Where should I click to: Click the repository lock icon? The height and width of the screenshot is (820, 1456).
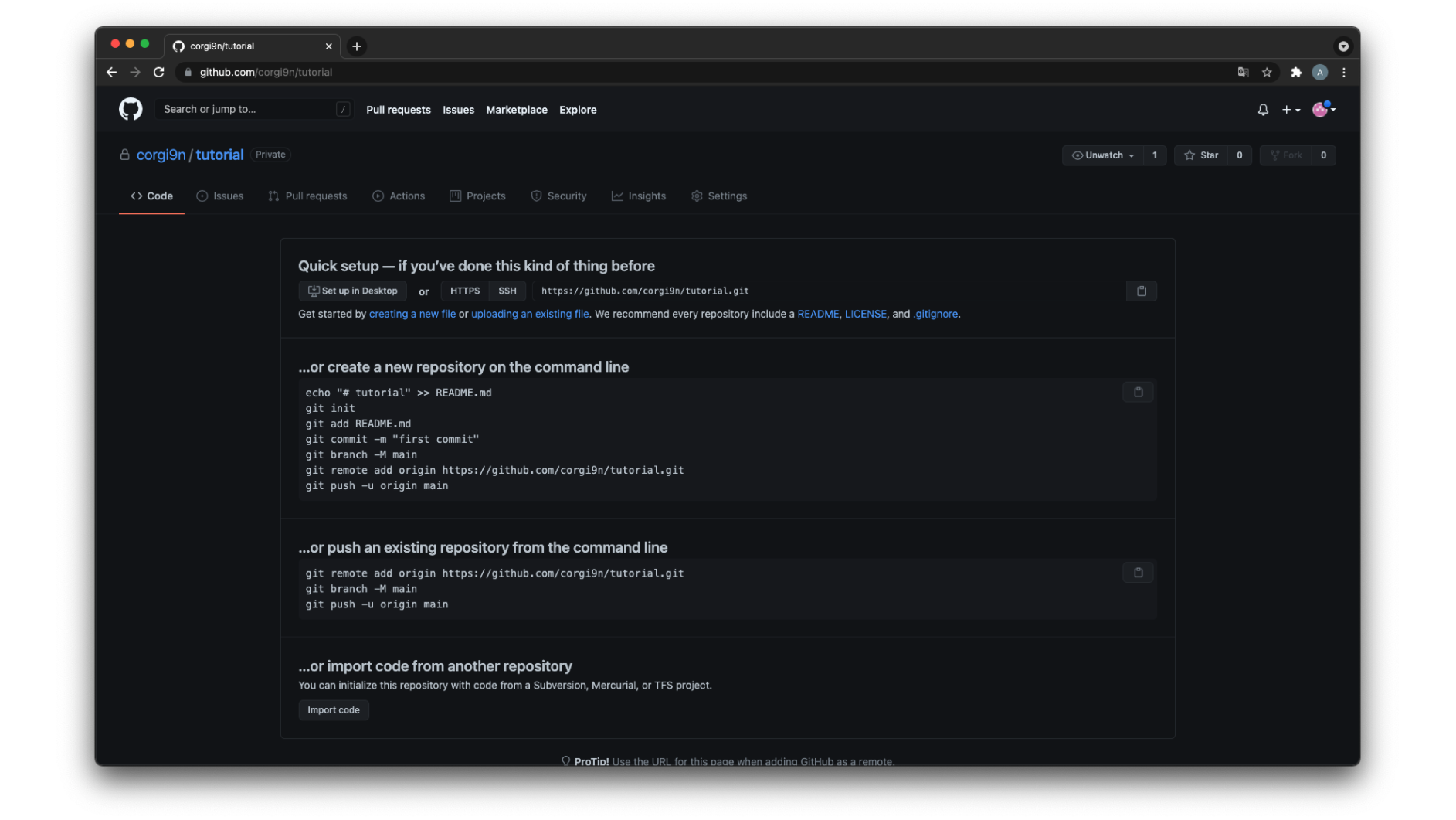click(124, 155)
